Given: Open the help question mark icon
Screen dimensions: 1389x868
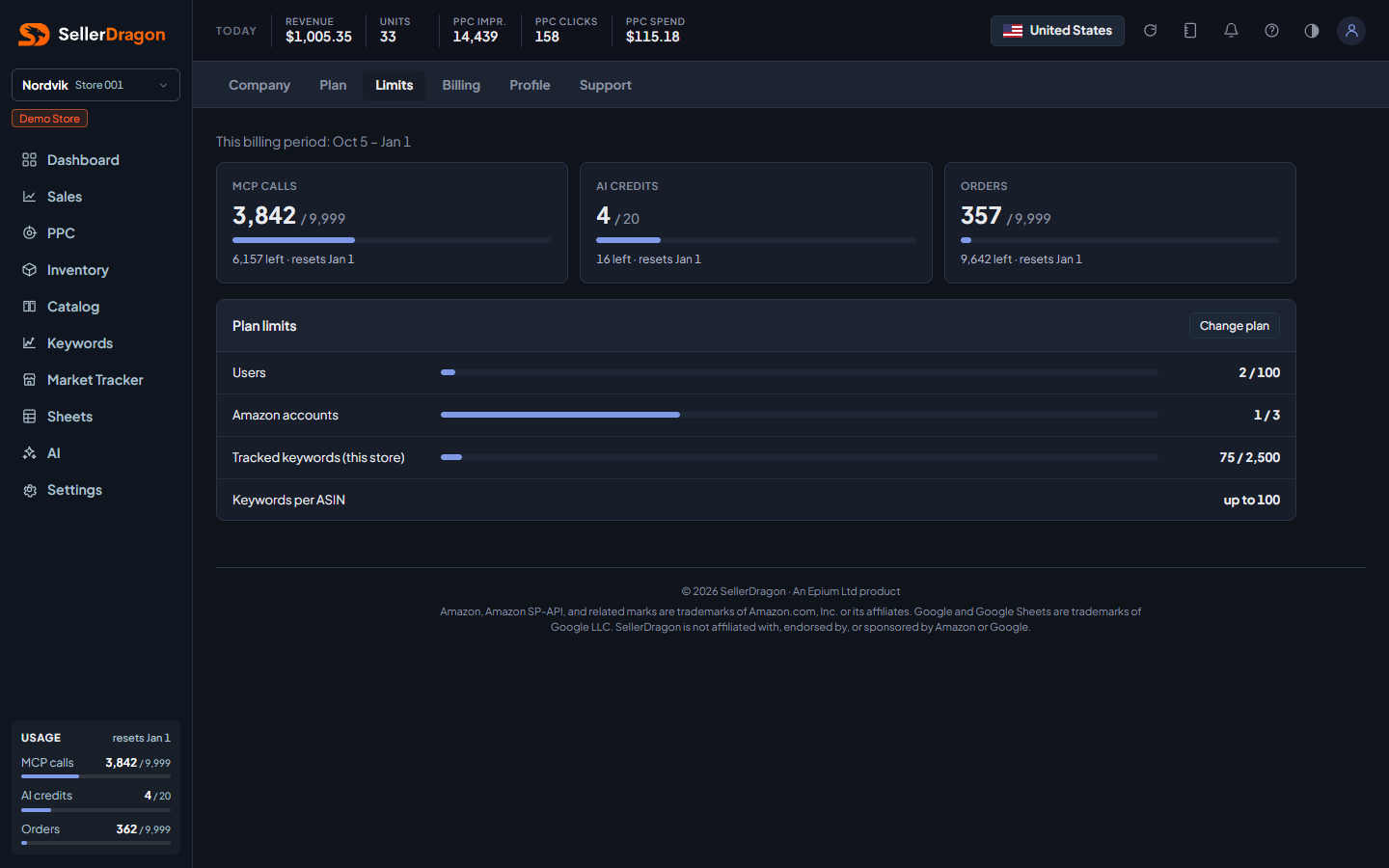Looking at the screenshot, I should pyautogui.click(x=1271, y=31).
